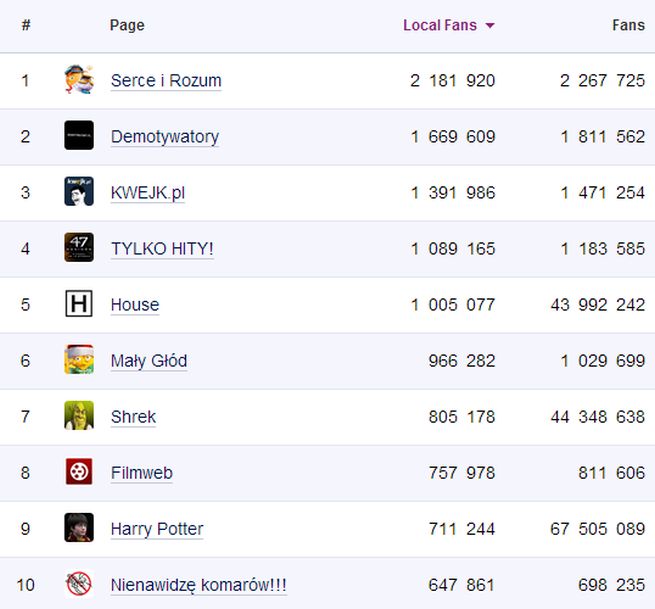Click the Page column header
Image resolution: width=655 pixels, height=609 pixels.
click(127, 25)
